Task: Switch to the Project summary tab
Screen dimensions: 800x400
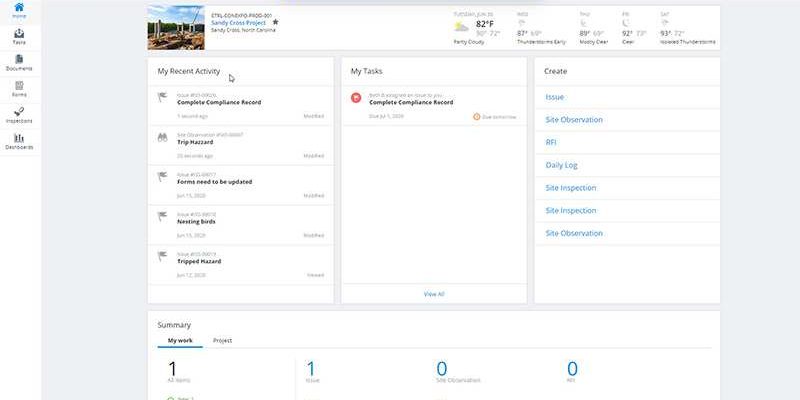Action: pos(222,341)
